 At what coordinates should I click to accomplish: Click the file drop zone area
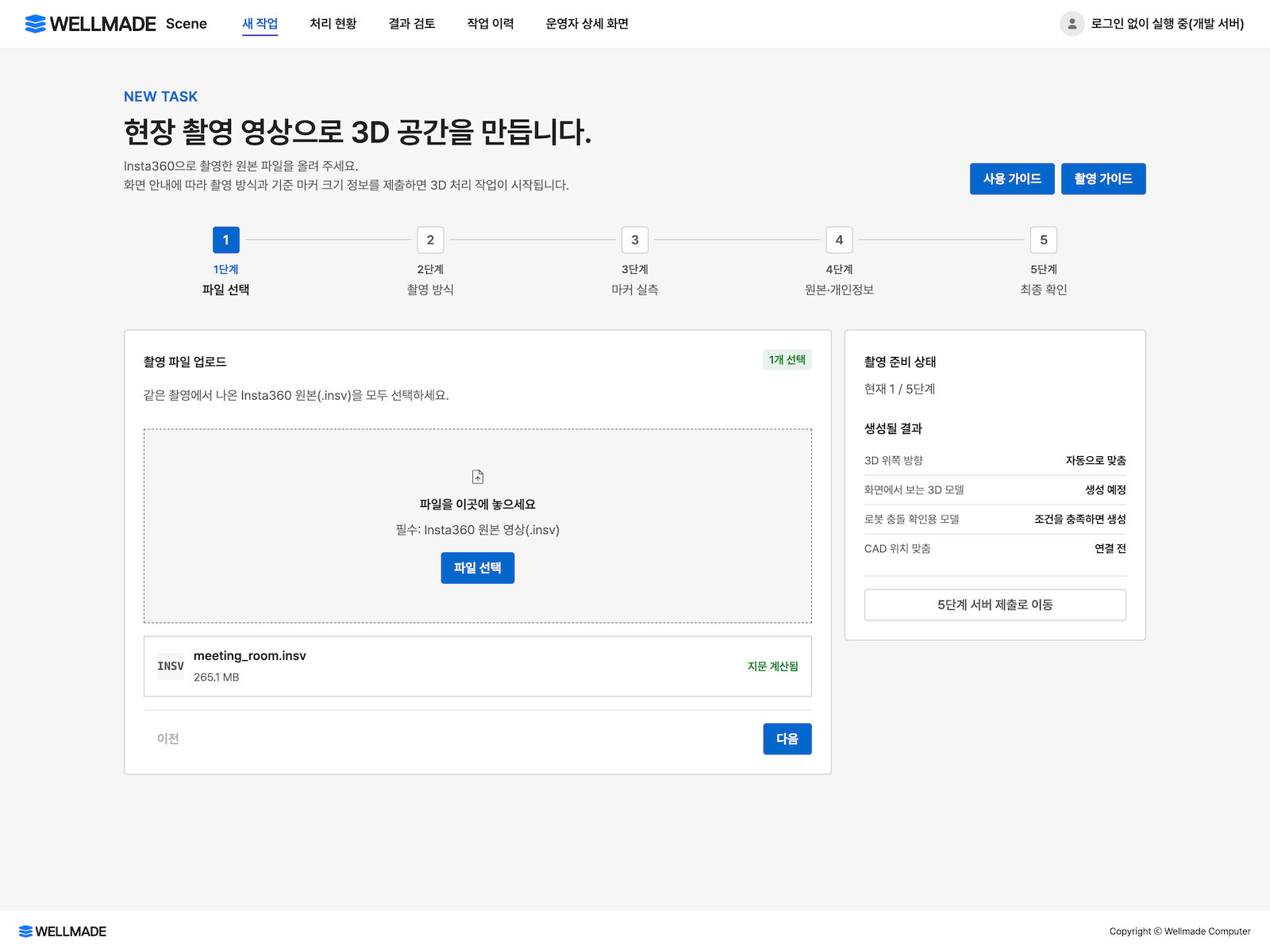[x=478, y=526]
